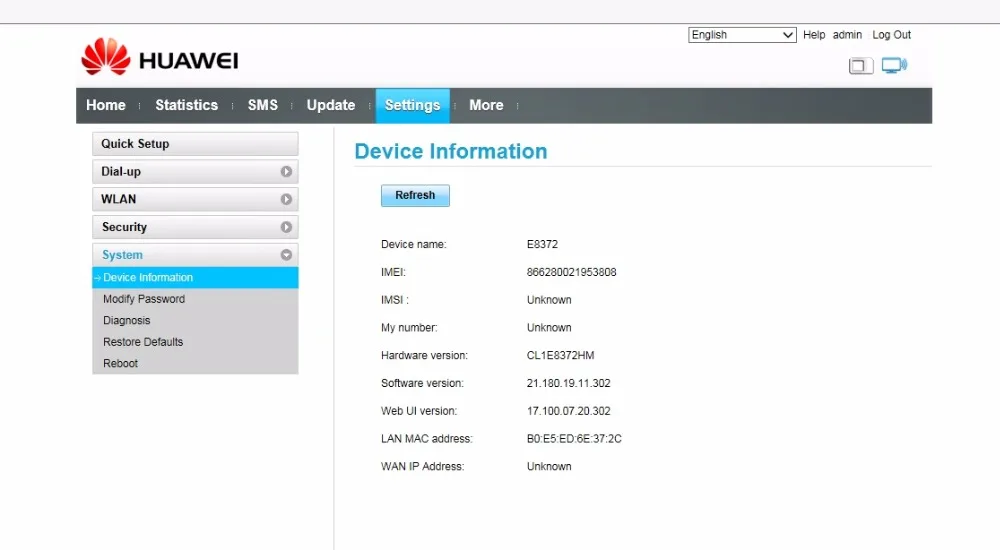
Task: Open the WLAN settings section
Action: (x=195, y=200)
